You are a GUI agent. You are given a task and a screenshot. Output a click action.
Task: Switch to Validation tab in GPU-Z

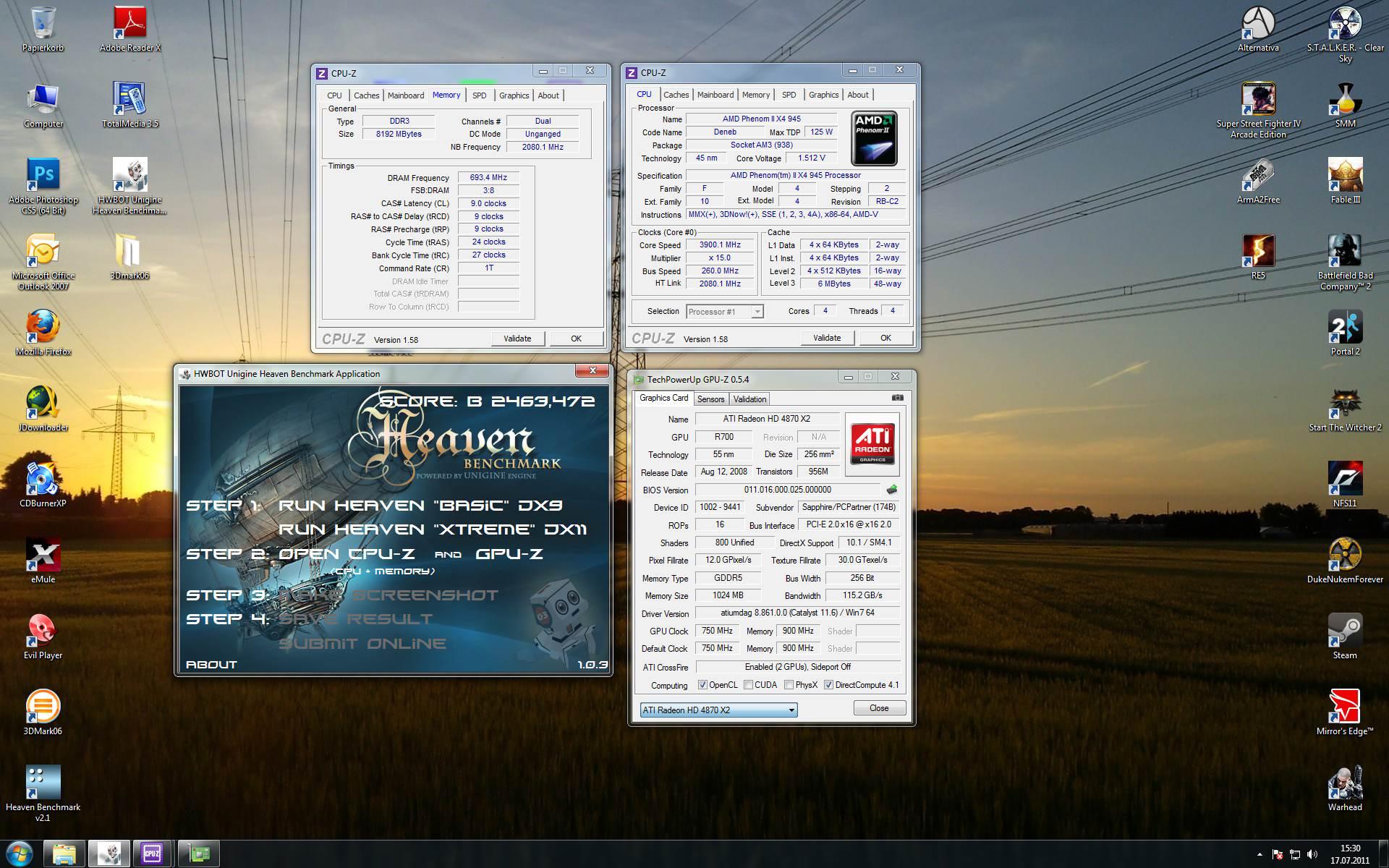pyautogui.click(x=749, y=399)
